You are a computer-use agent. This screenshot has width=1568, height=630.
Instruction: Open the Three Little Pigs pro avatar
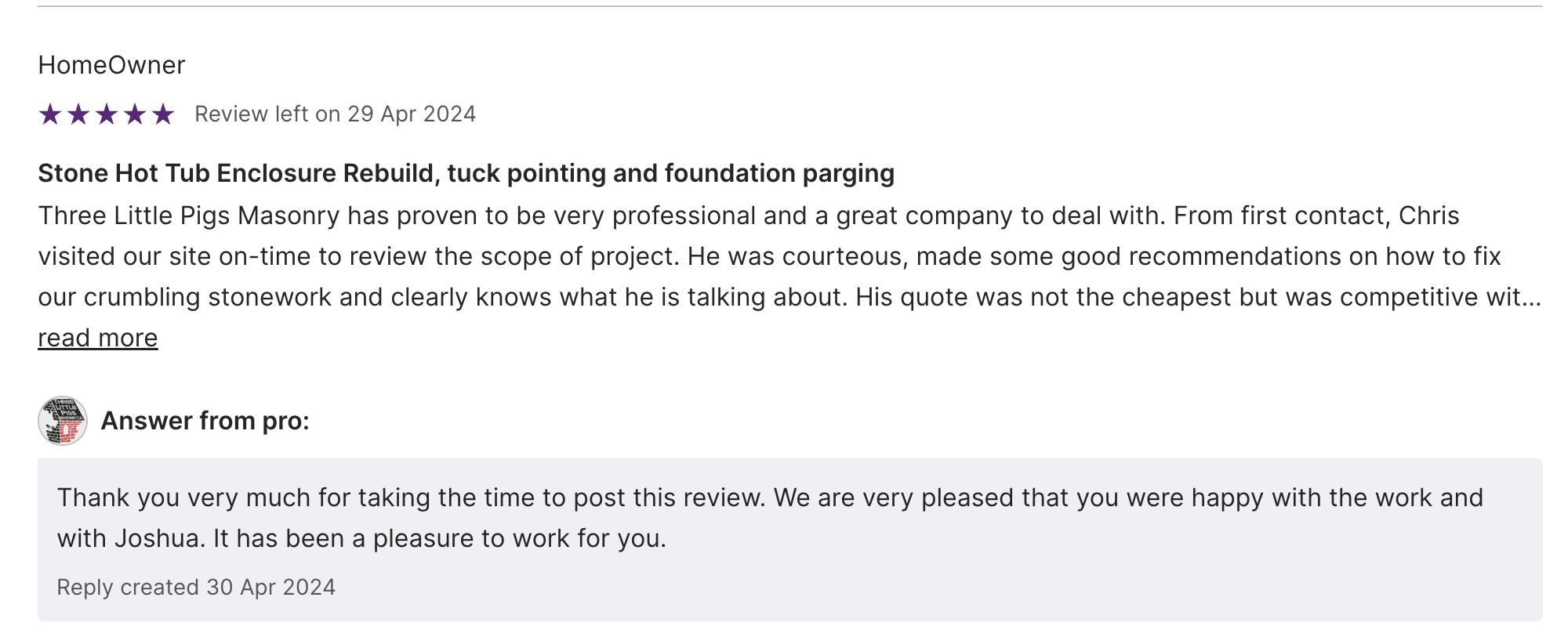63,421
